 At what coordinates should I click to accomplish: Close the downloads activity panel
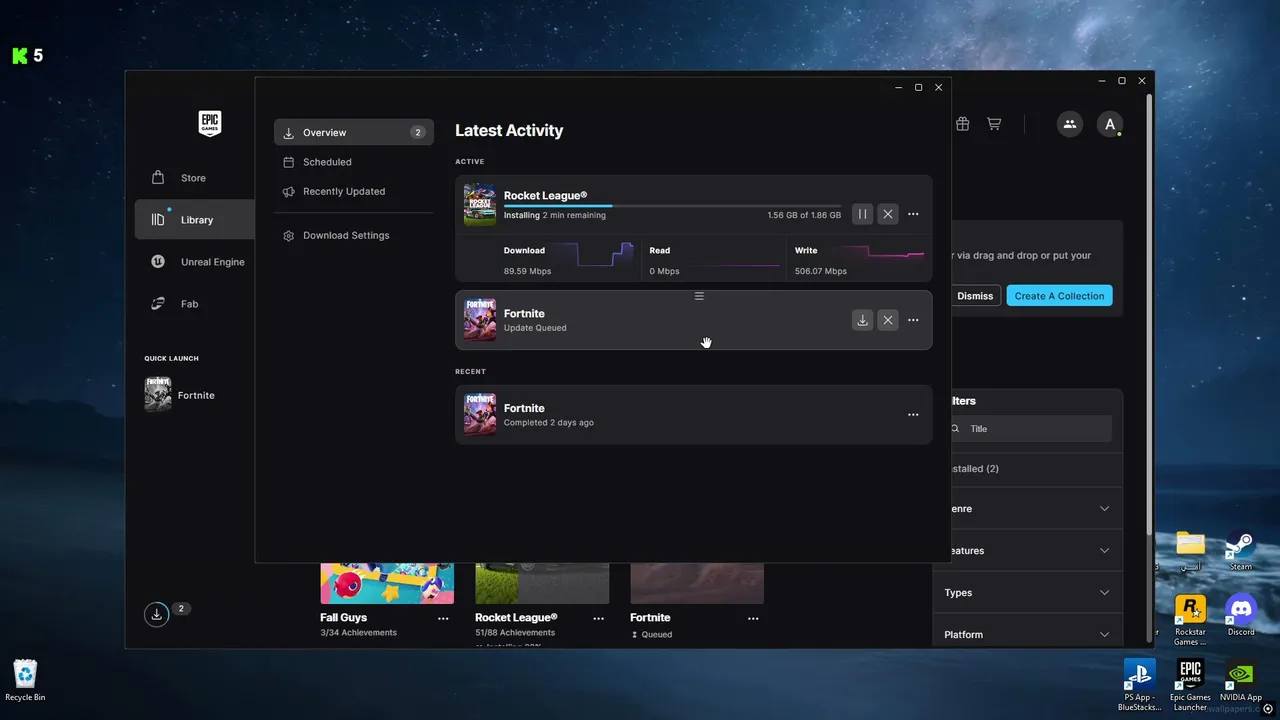tap(938, 88)
